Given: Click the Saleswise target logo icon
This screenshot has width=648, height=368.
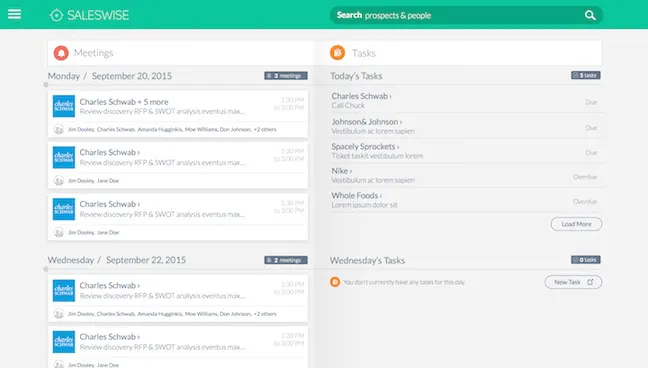Looking at the screenshot, I should (56, 15).
